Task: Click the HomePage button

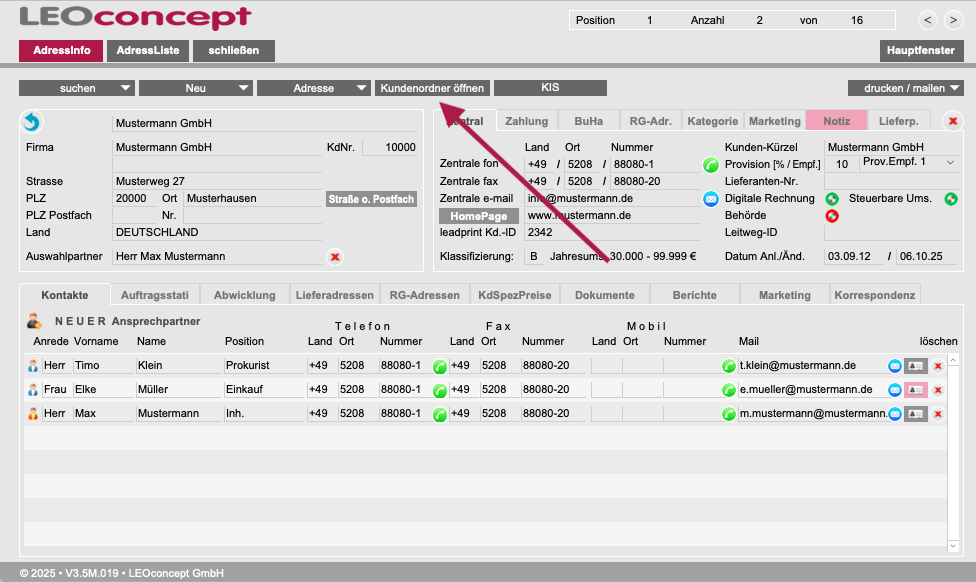Action: click(479, 216)
